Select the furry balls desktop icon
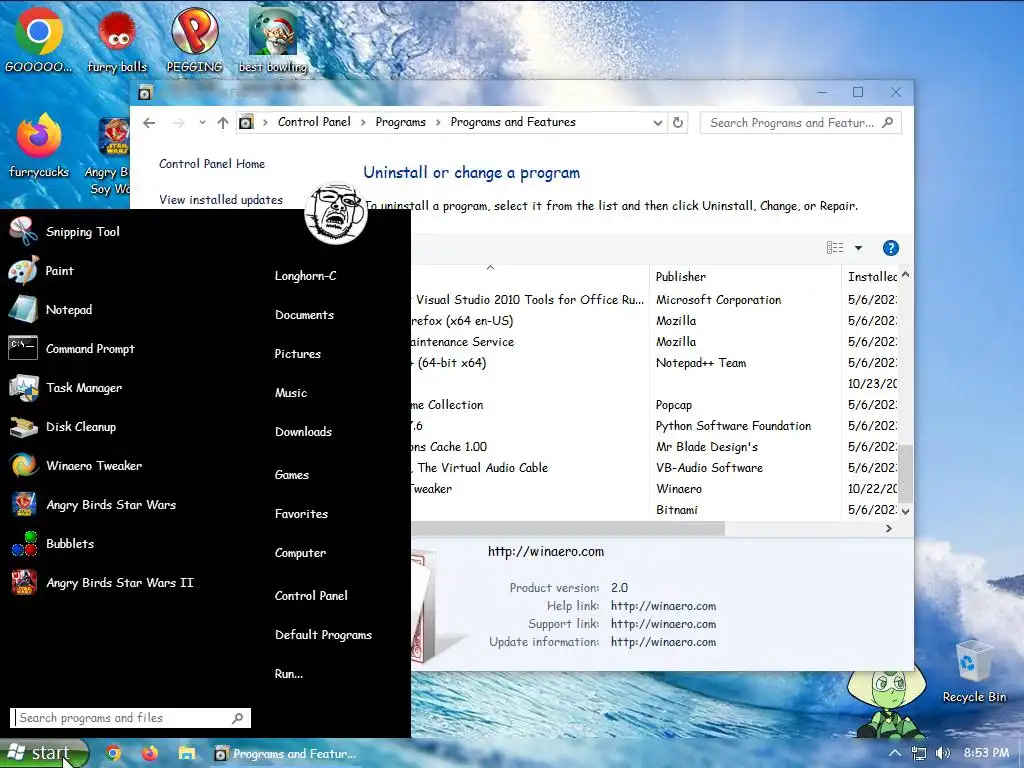 coord(118,40)
